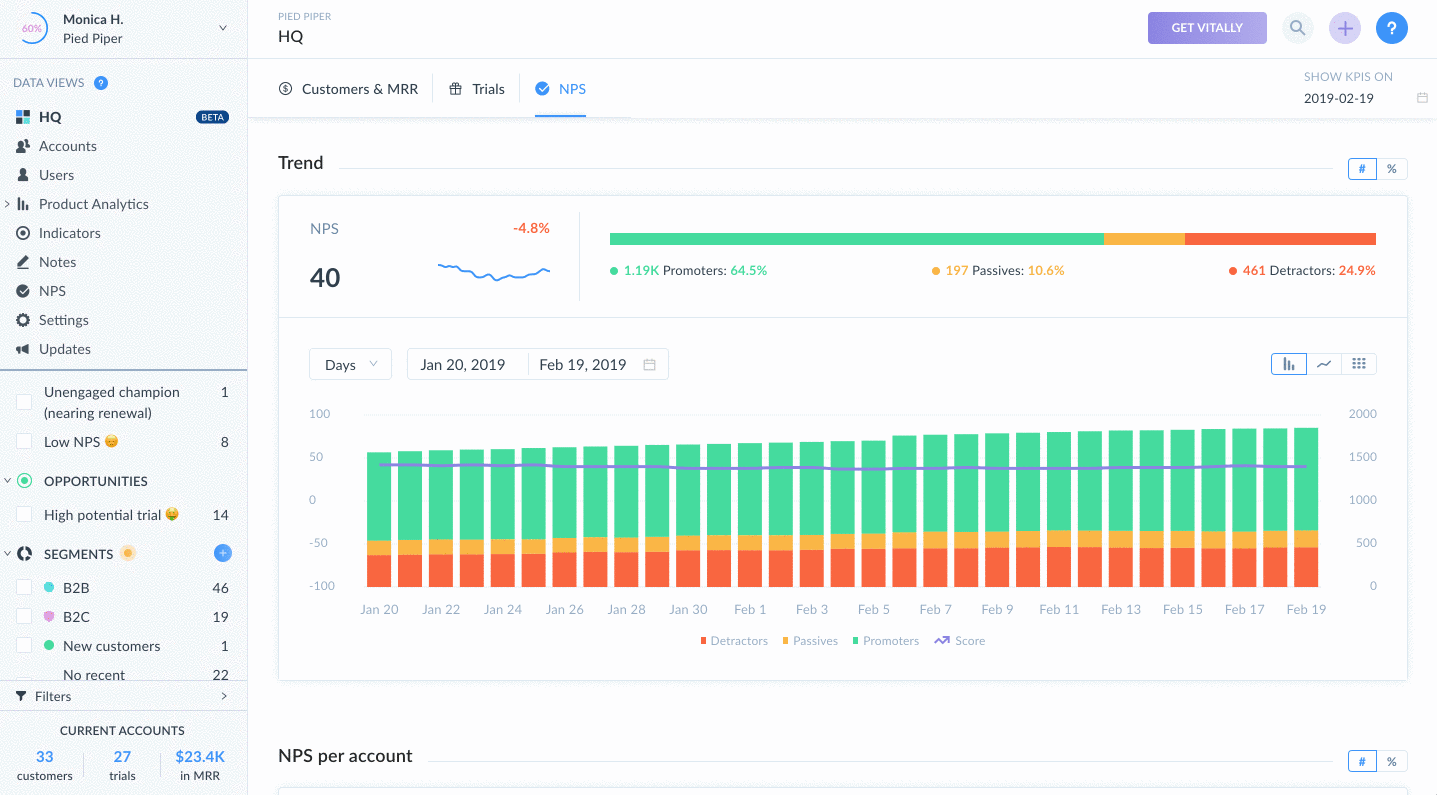Toggle NPS per account to number (#)
1437x795 pixels.
(1362, 762)
